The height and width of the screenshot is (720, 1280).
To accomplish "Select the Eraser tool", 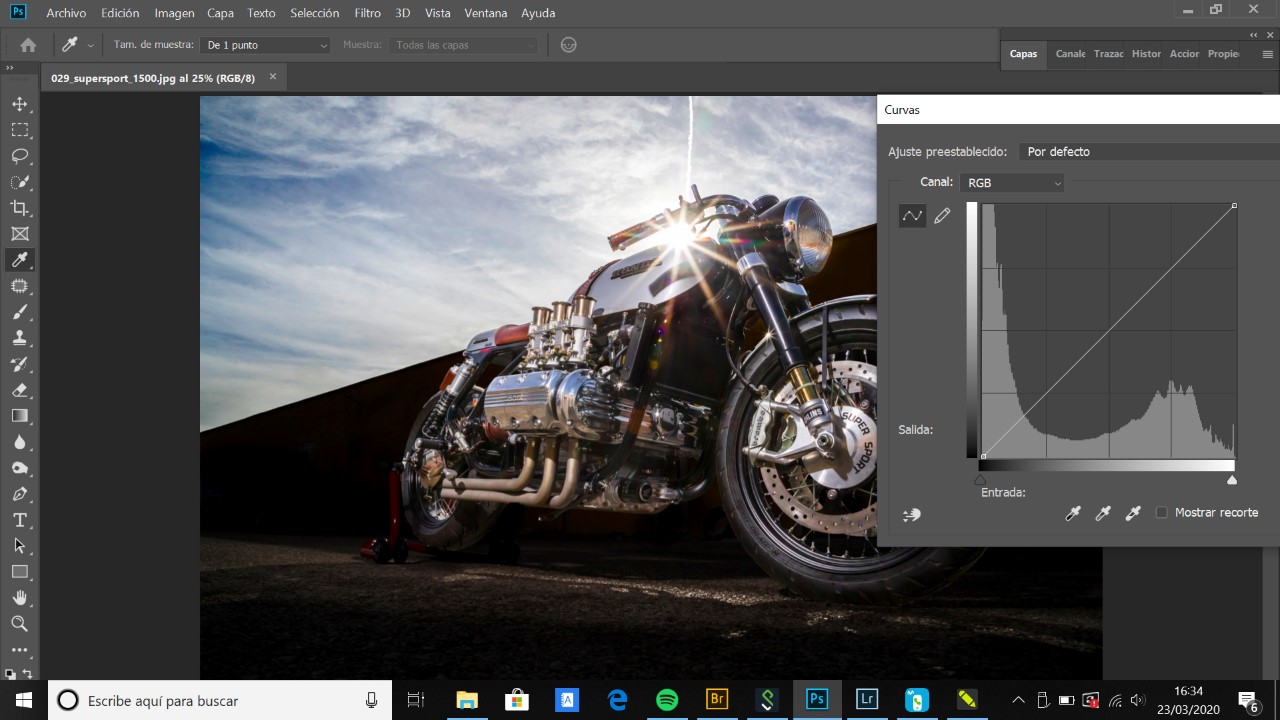I will (x=19, y=390).
